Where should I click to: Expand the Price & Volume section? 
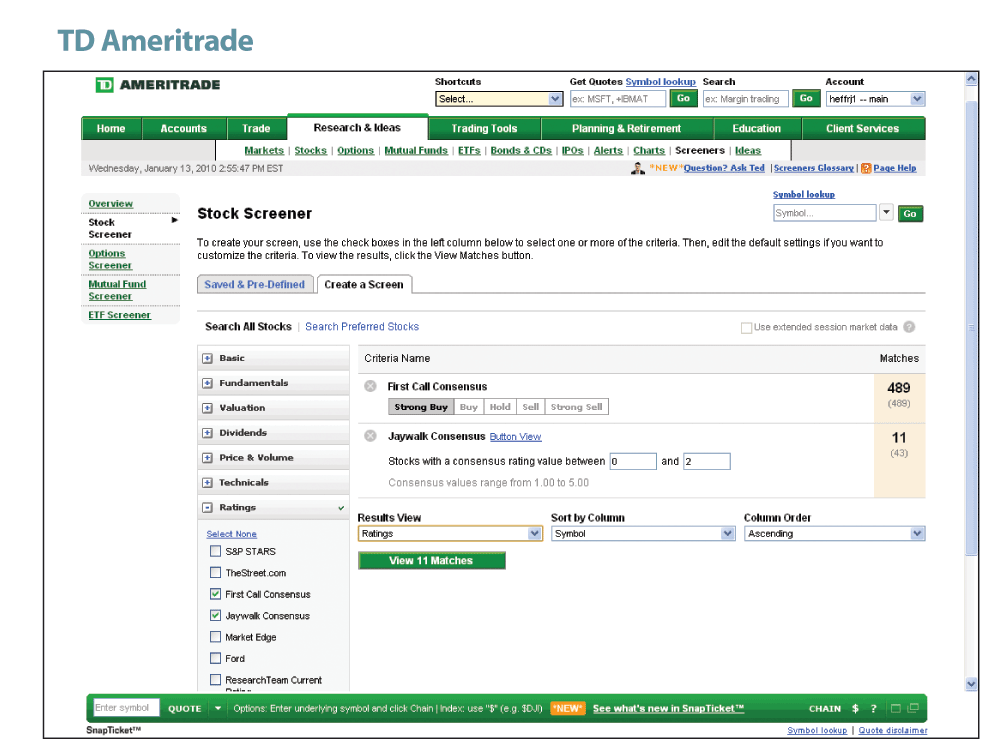tap(207, 458)
